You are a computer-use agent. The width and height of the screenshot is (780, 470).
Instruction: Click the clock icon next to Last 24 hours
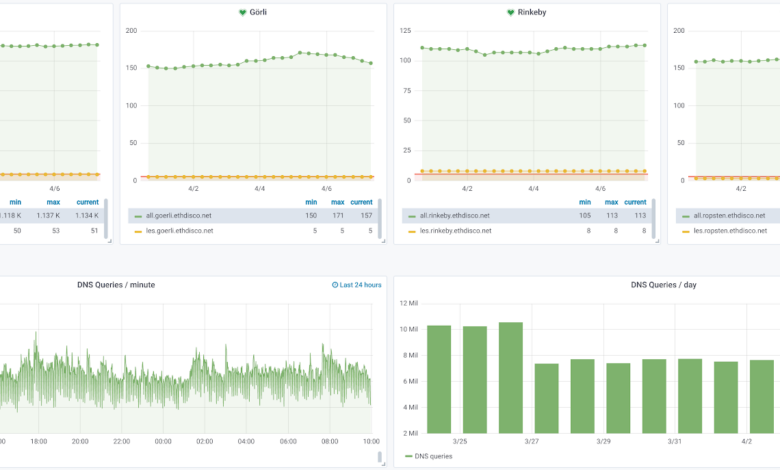click(x=335, y=285)
